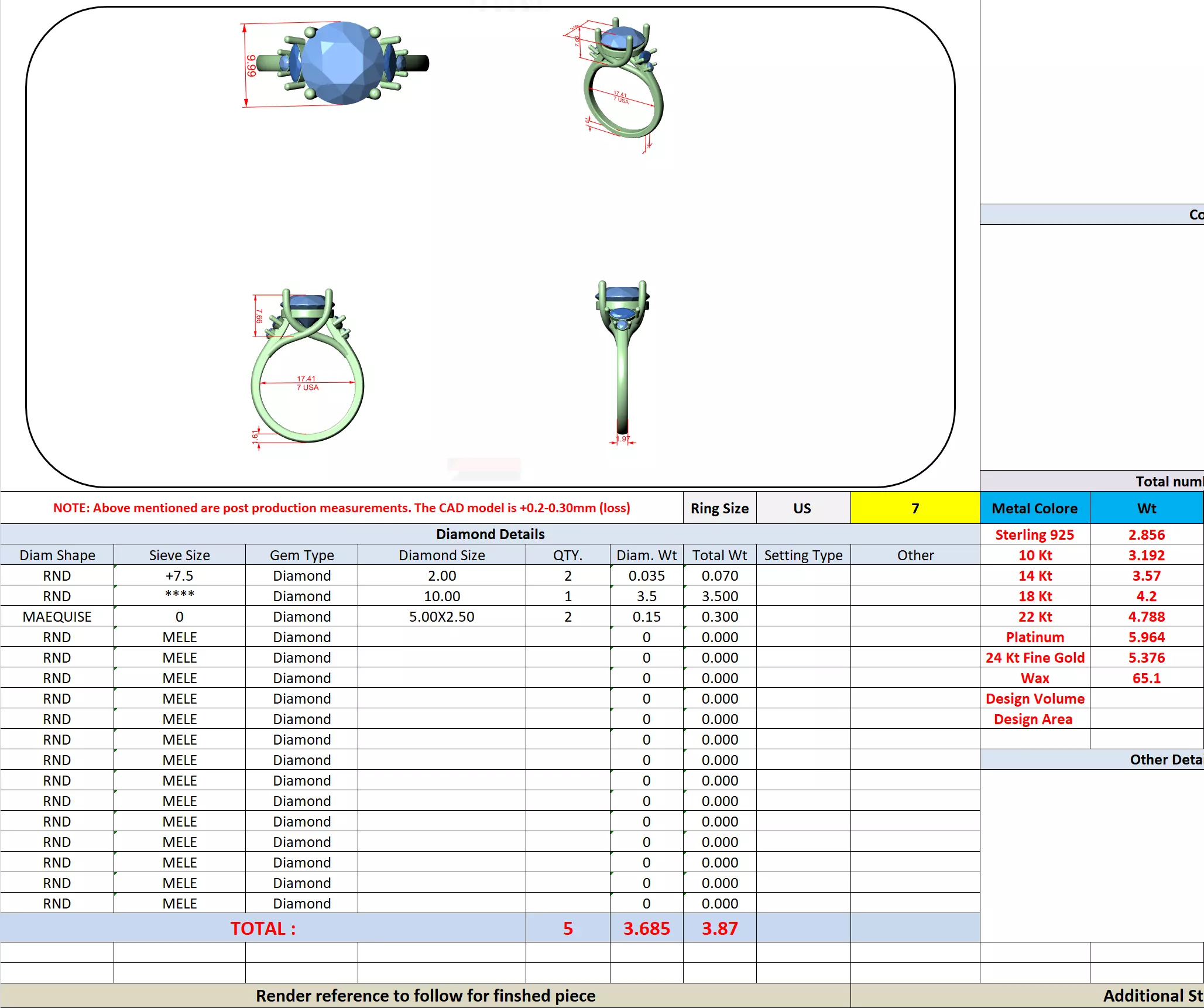Click the US ring size unit cell
Viewport: 1204px width, 1008px height.
pos(802,508)
